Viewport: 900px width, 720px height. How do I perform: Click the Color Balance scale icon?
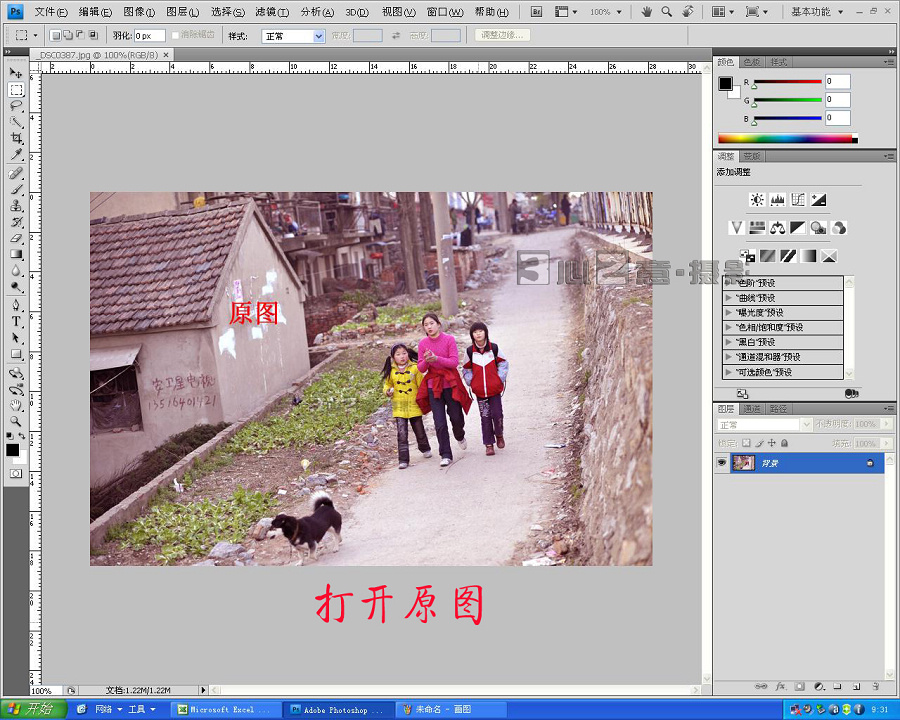(x=777, y=228)
